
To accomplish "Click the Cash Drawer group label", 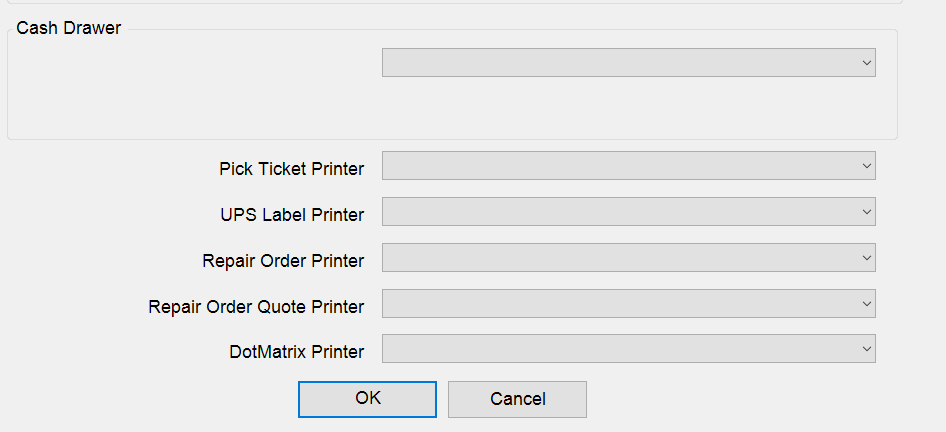I will [x=69, y=28].
